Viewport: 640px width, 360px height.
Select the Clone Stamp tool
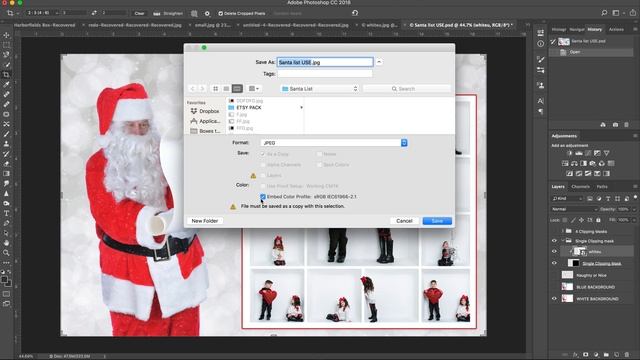pyautogui.click(x=6, y=144)
